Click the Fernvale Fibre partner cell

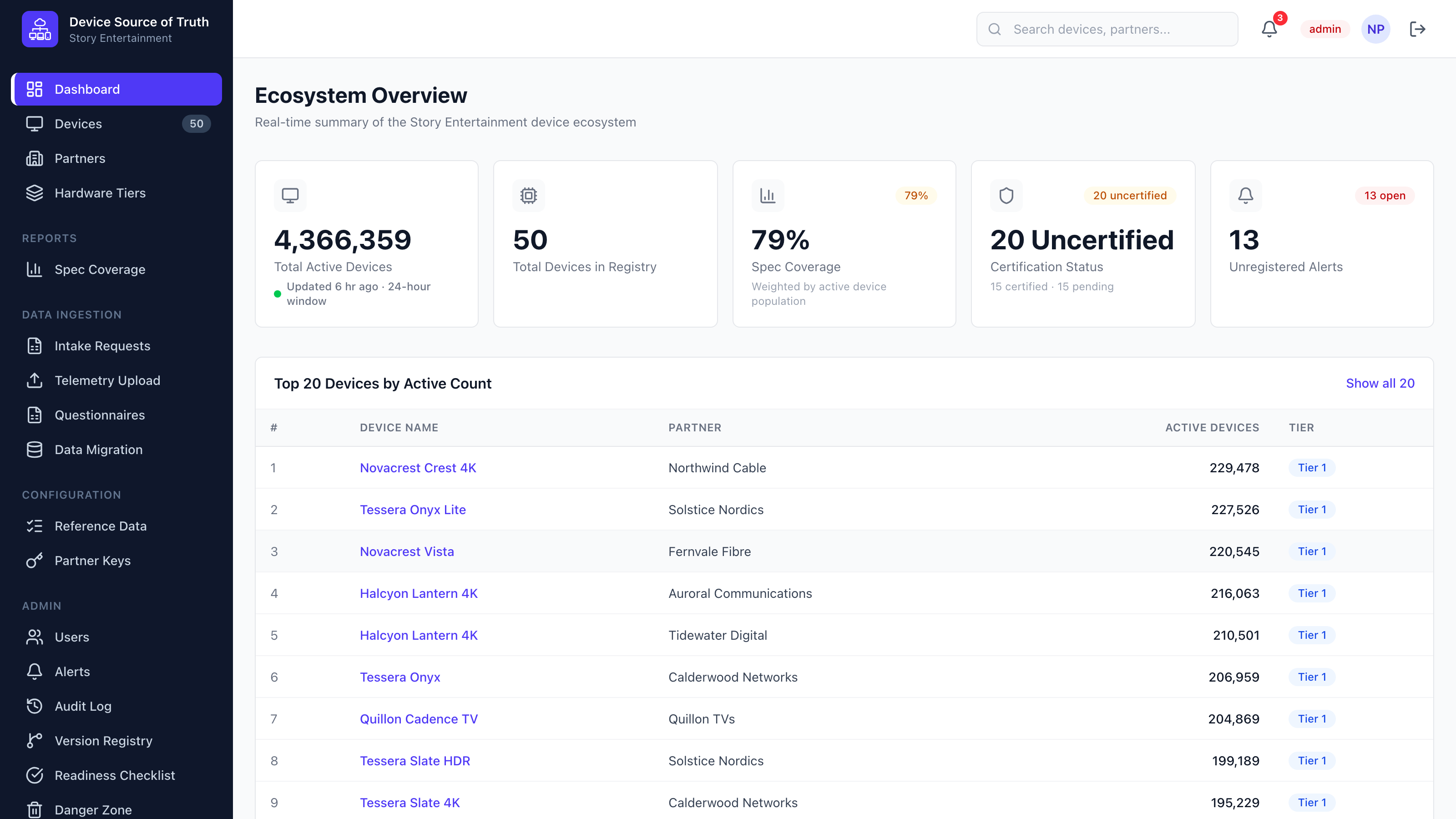point(709,551)
